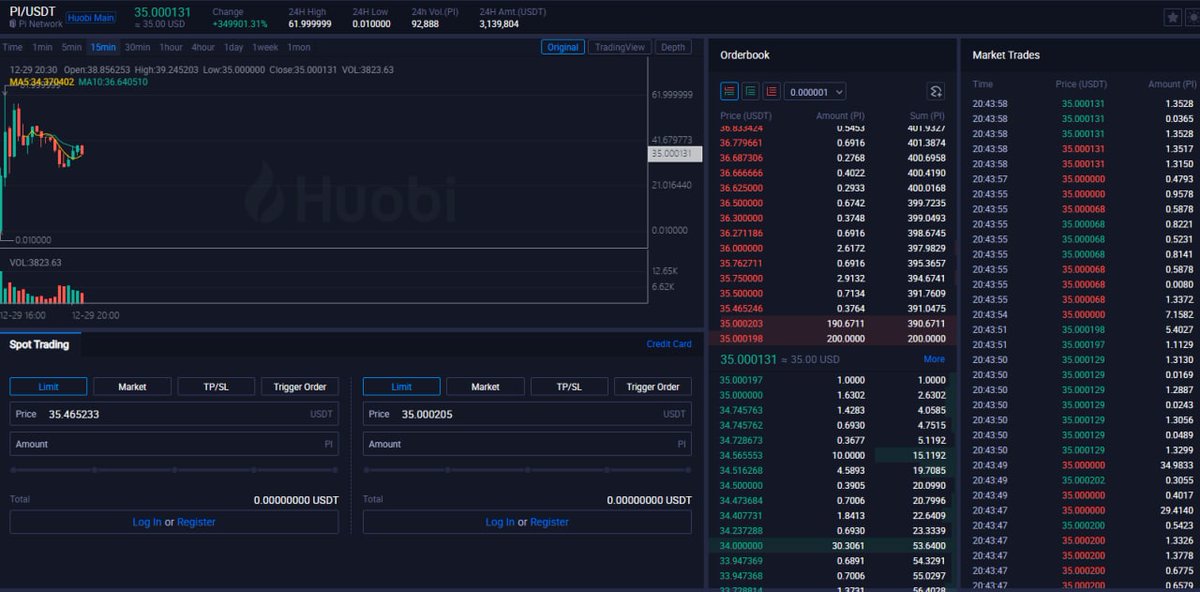
Task: Switch chart to 30min interval
Action: pyautogui.click(x=137, y=47)
